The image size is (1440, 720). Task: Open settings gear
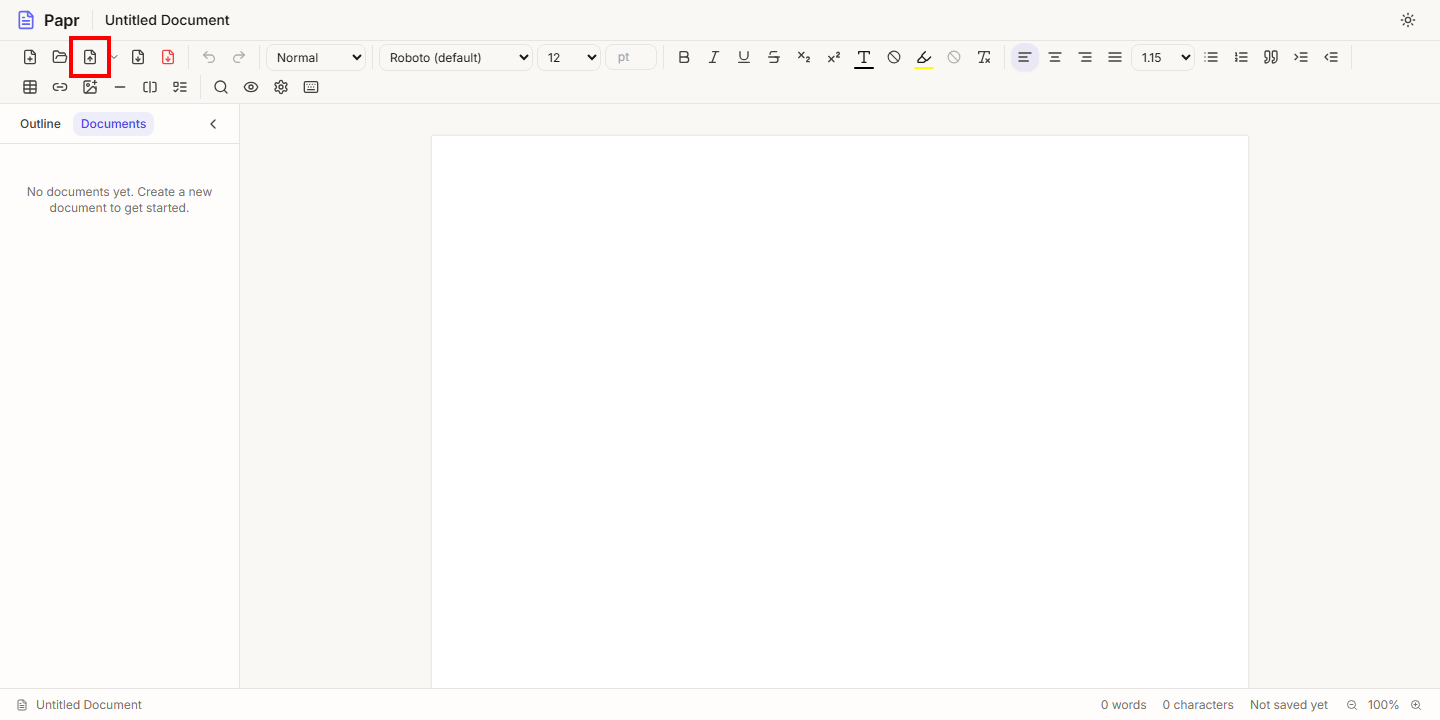(281, 88)
